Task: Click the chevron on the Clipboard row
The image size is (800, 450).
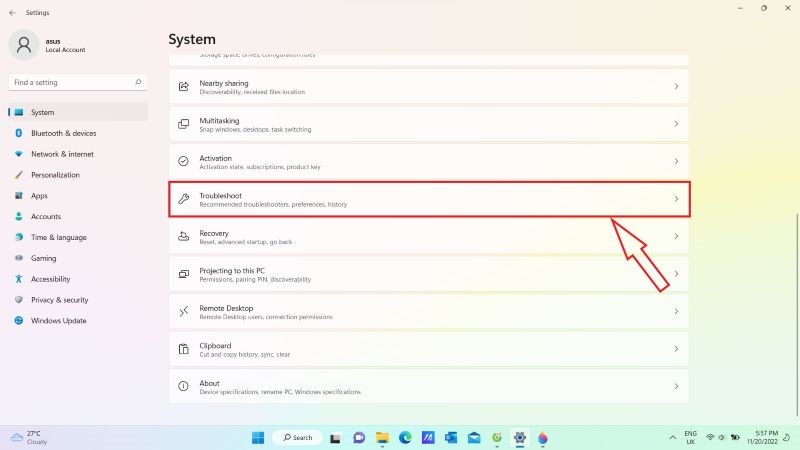Action: click(x=676, y=349)
